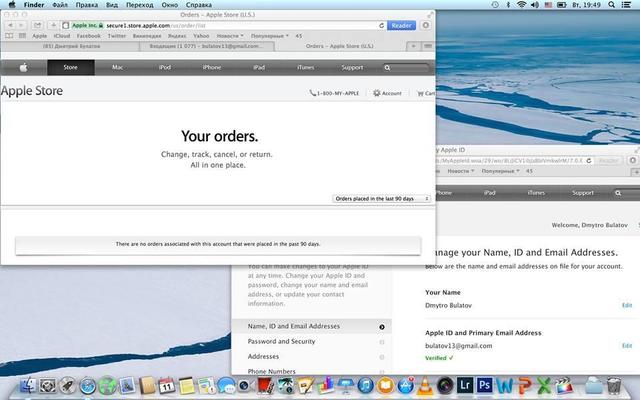This screenshot has width=640, height=400.
Task: Open Spotlight search in the menu bar
Action: point(613,5)
